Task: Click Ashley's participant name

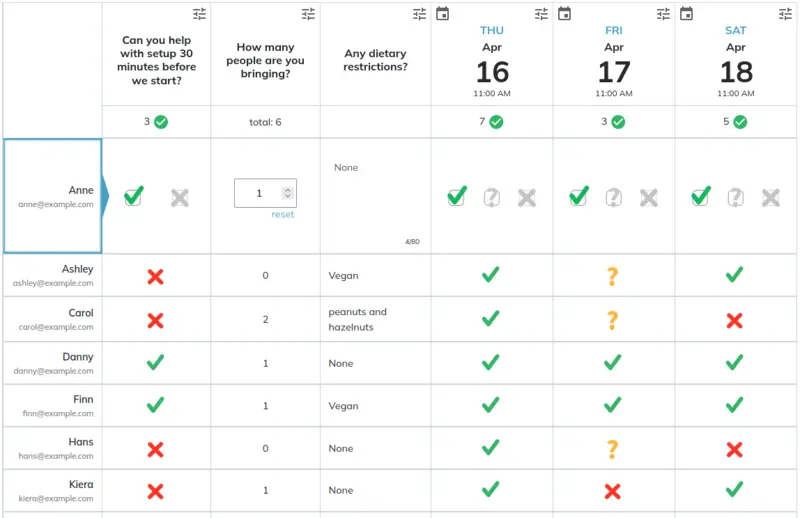Action: pos(78,269)
